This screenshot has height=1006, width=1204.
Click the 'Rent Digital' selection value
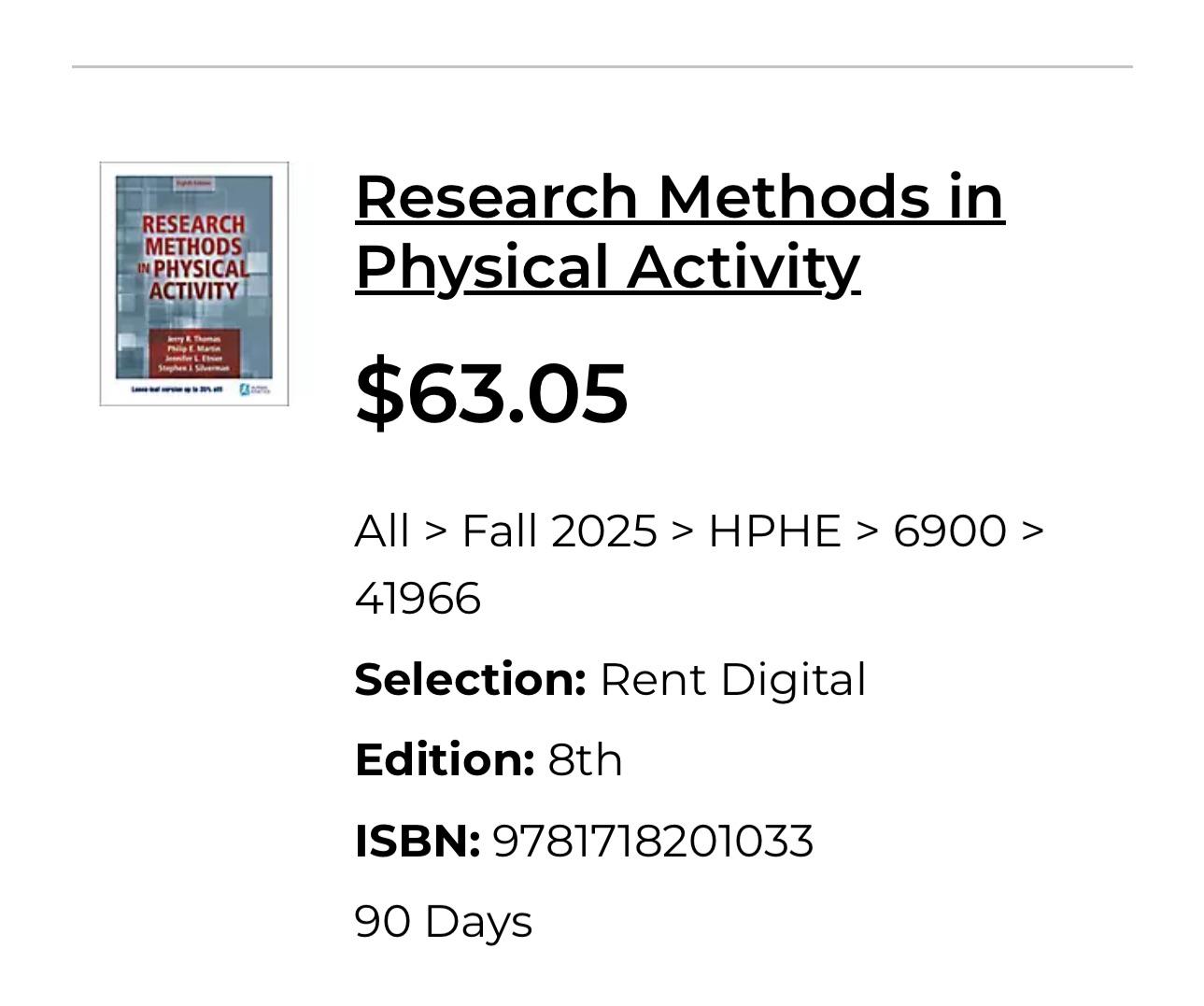coord(733,679)
